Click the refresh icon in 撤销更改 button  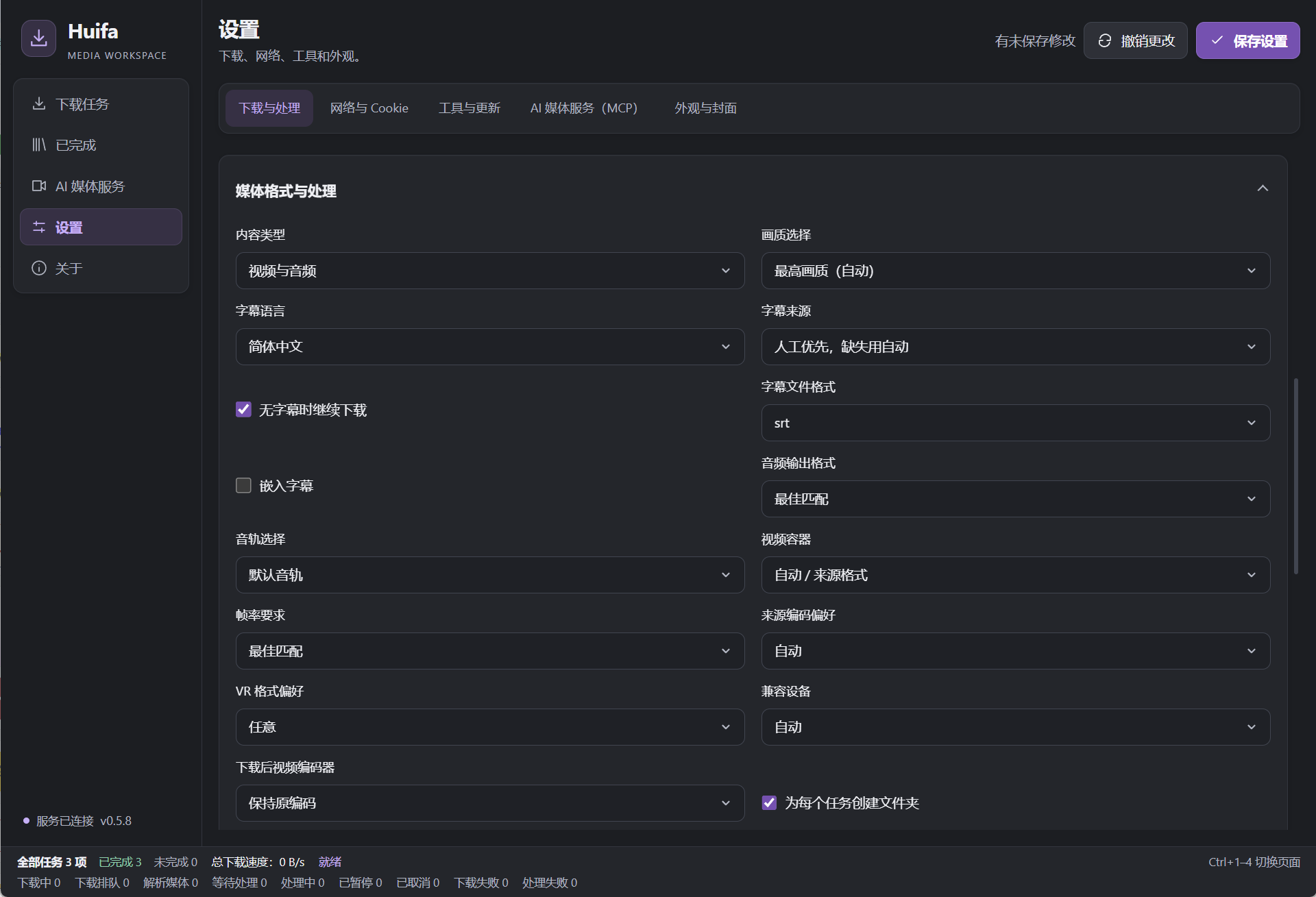pos(1105,41)
